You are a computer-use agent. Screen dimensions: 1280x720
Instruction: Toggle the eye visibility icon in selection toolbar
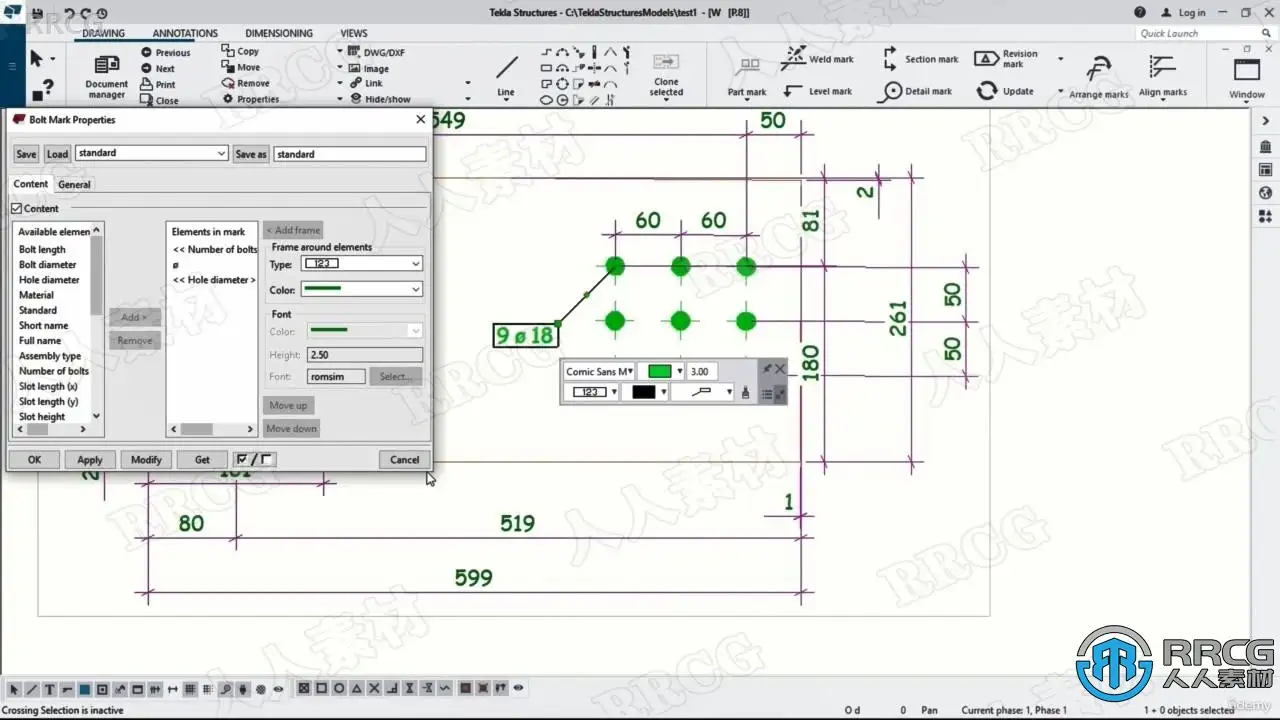[x=278, y=689]
